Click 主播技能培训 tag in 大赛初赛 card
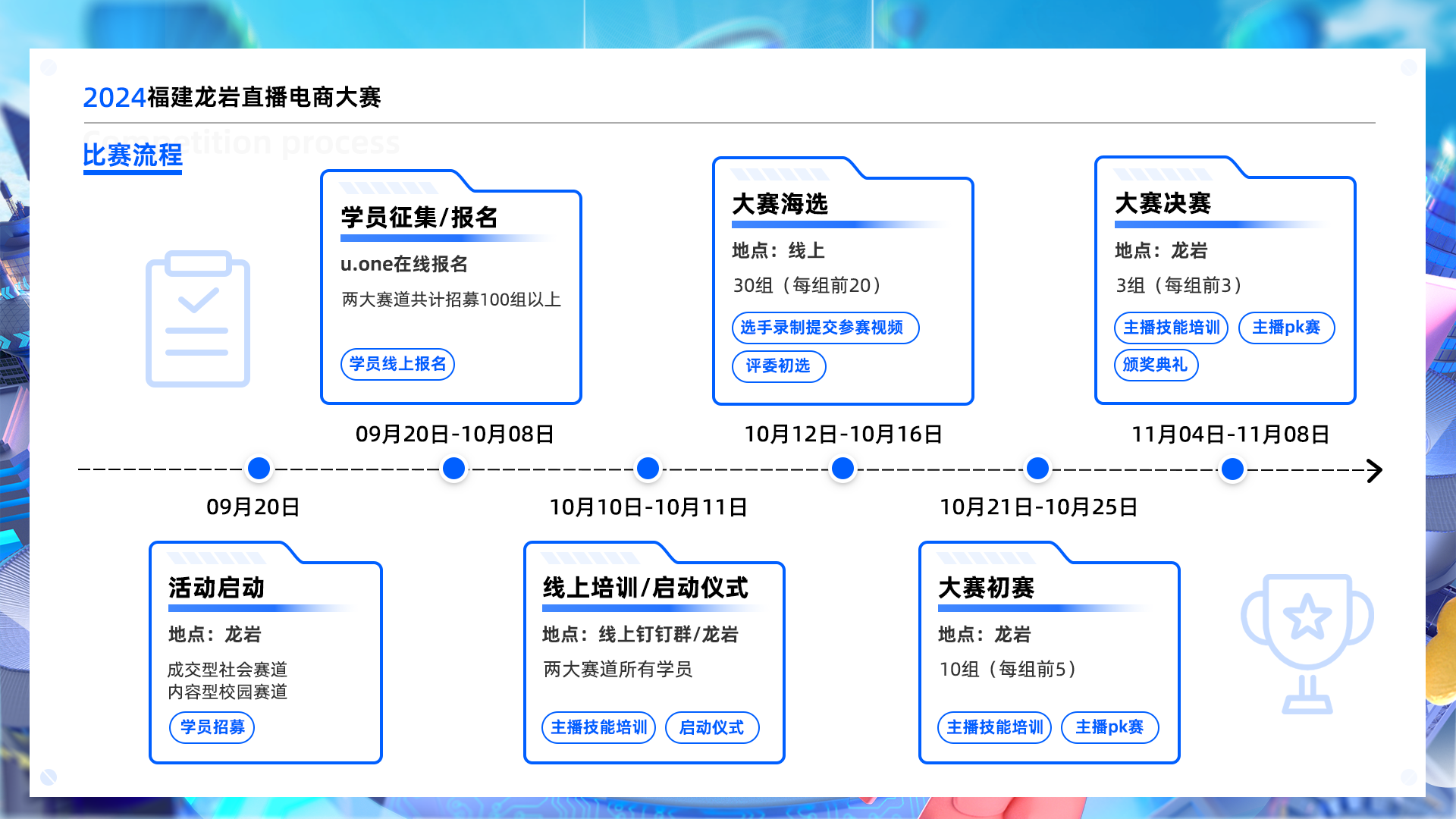 pyautogui.click(x=994, y=728)
